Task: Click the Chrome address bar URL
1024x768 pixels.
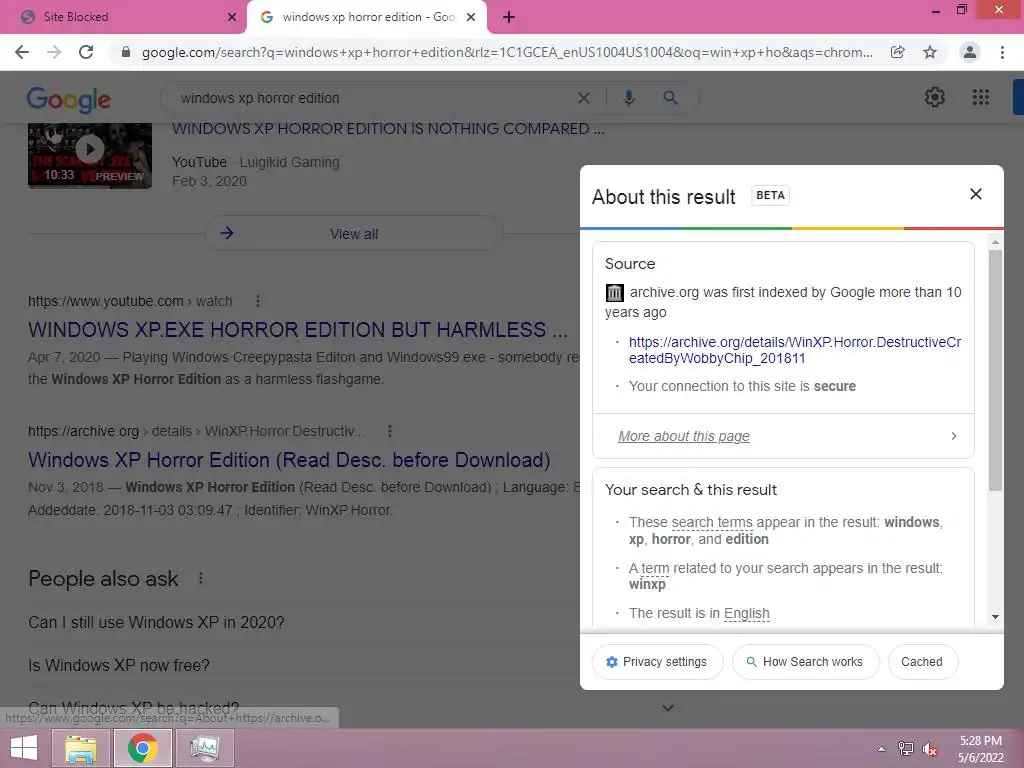Action: click(x=507, y=52)
